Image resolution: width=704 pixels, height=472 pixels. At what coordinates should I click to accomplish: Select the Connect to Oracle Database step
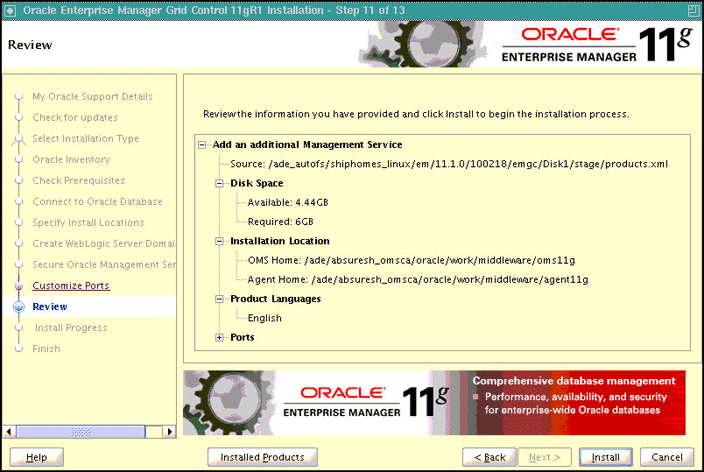tap(97, 202)
